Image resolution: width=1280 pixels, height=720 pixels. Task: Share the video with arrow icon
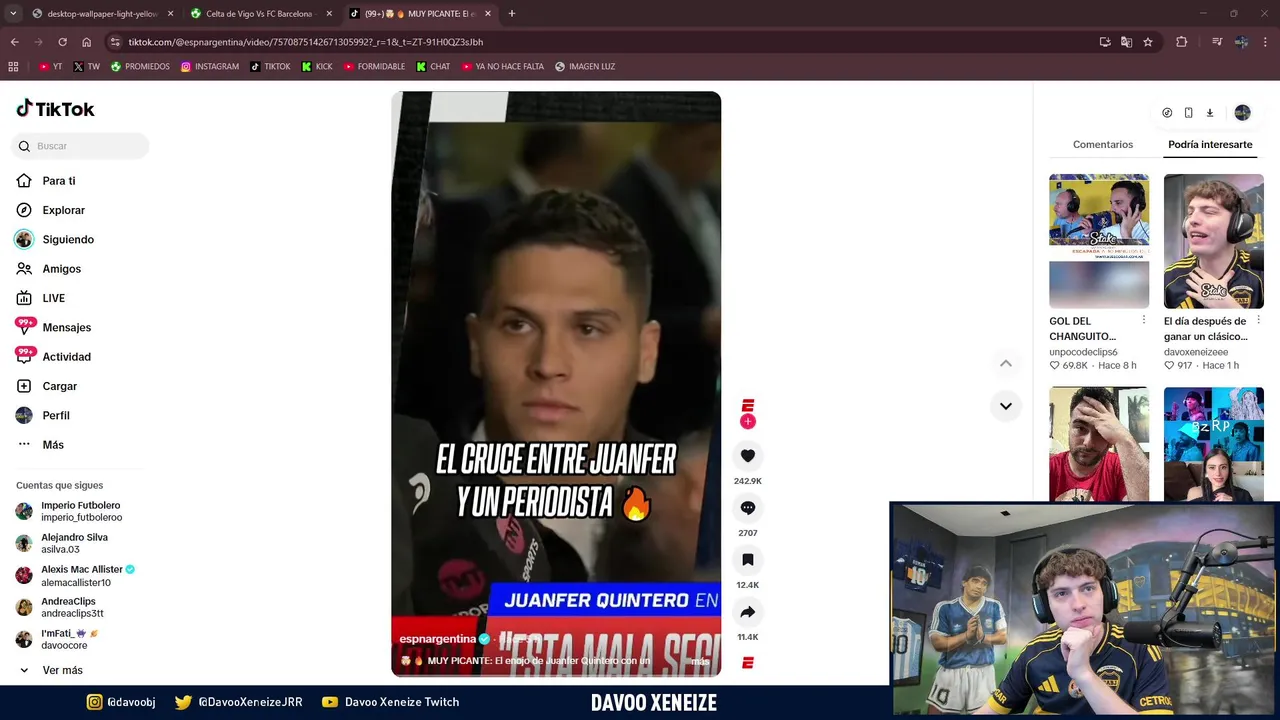[x=747, y=612]
